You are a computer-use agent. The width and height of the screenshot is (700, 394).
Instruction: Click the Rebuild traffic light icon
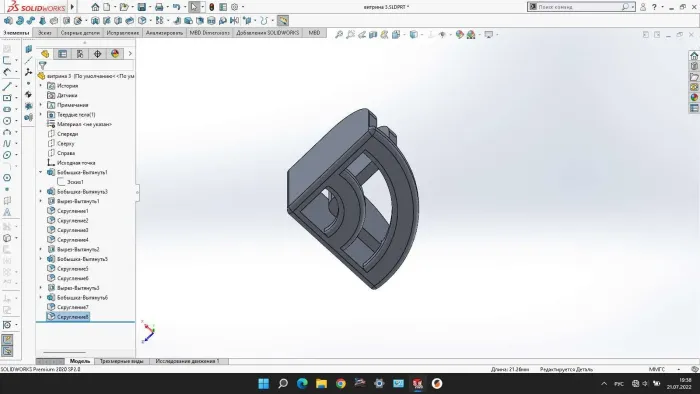[211, 7]
